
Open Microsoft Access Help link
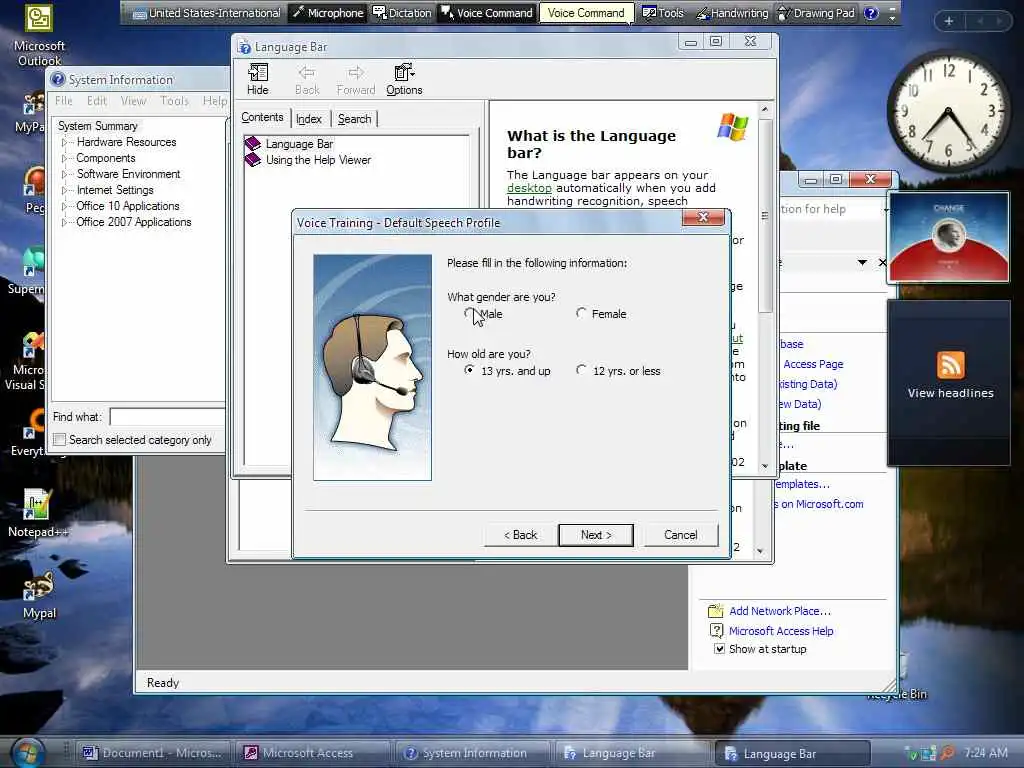tap(781, 631)
